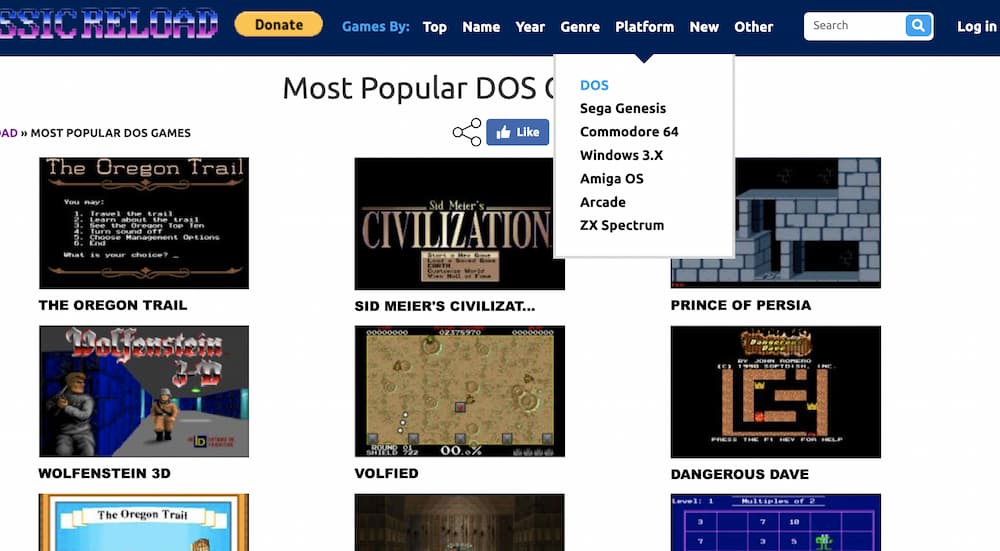Open Dangerous Dave thumbnail
Screen dimensions: 1000x551
coord(776,392)
